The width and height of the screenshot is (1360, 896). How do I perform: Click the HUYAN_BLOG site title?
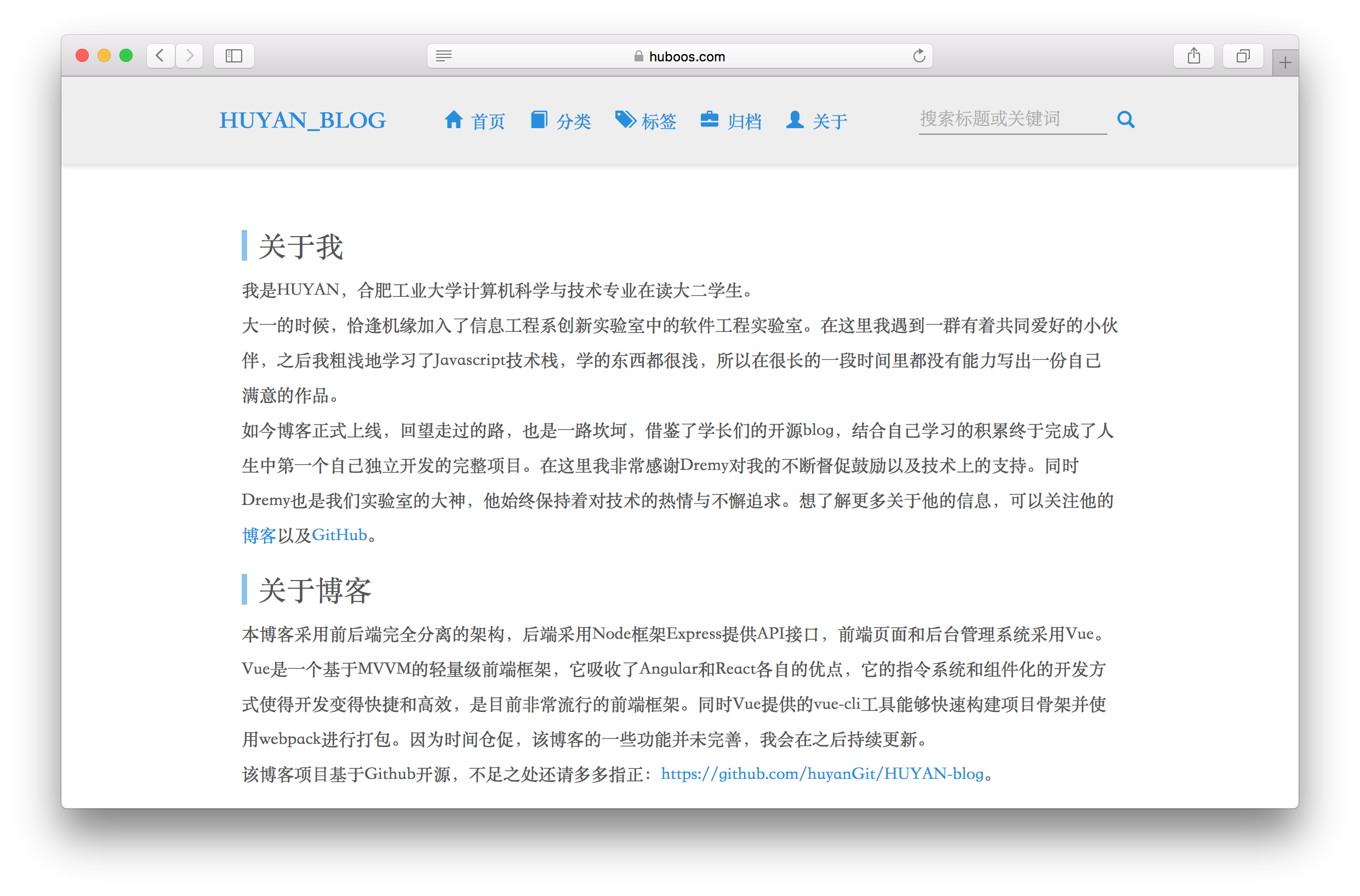coord(303,120)
